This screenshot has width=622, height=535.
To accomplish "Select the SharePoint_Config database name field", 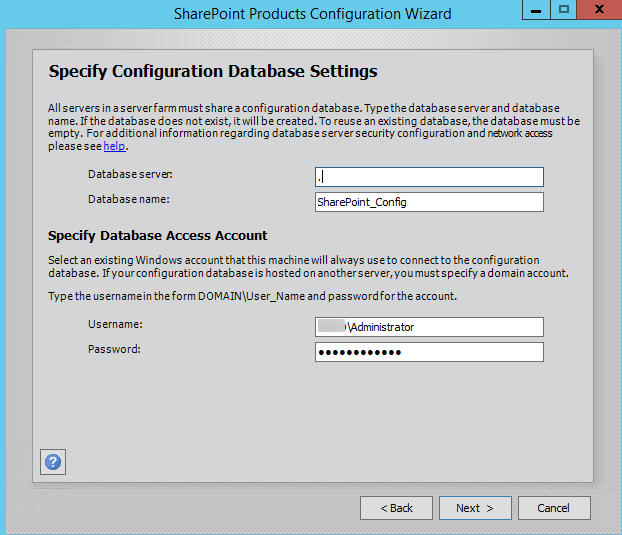I will [429, 202].
